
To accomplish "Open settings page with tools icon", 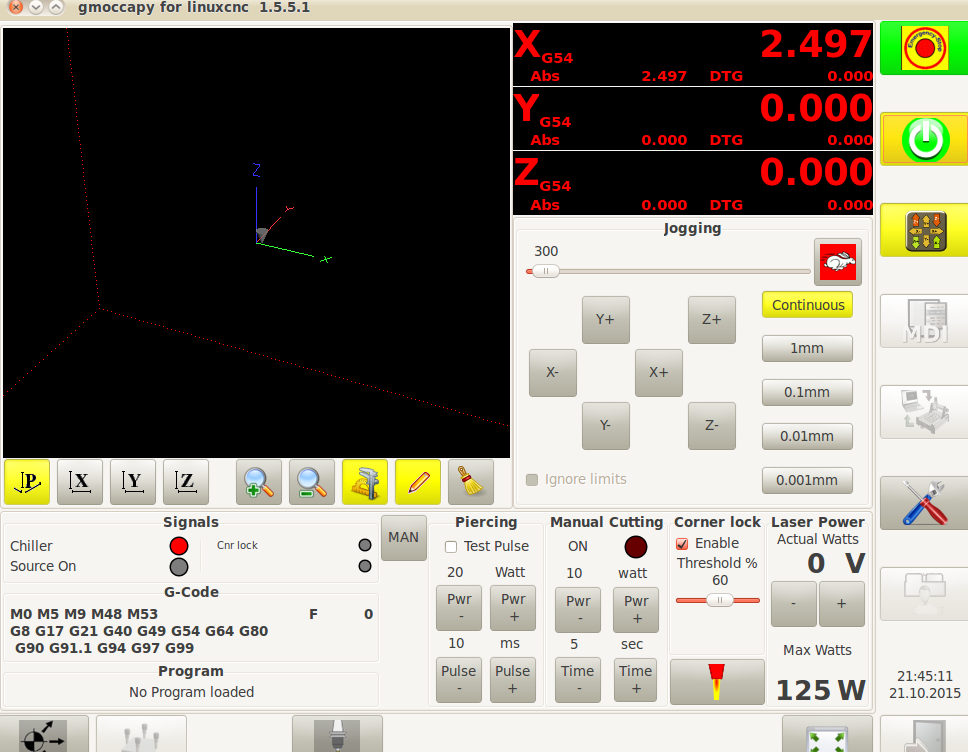I will click(x=924, y=503).
